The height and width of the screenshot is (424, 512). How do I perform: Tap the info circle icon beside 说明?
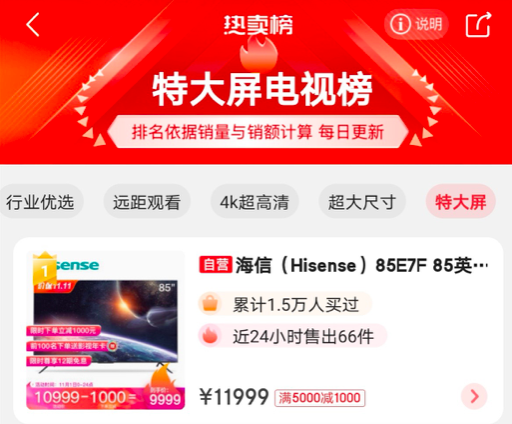pos(400,24)
